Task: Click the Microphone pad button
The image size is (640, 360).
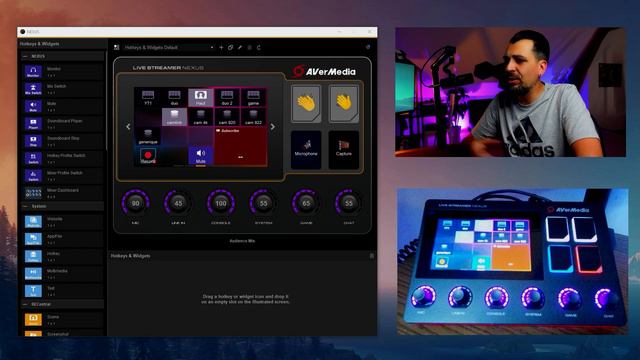Action: click(x=306, y=149)
